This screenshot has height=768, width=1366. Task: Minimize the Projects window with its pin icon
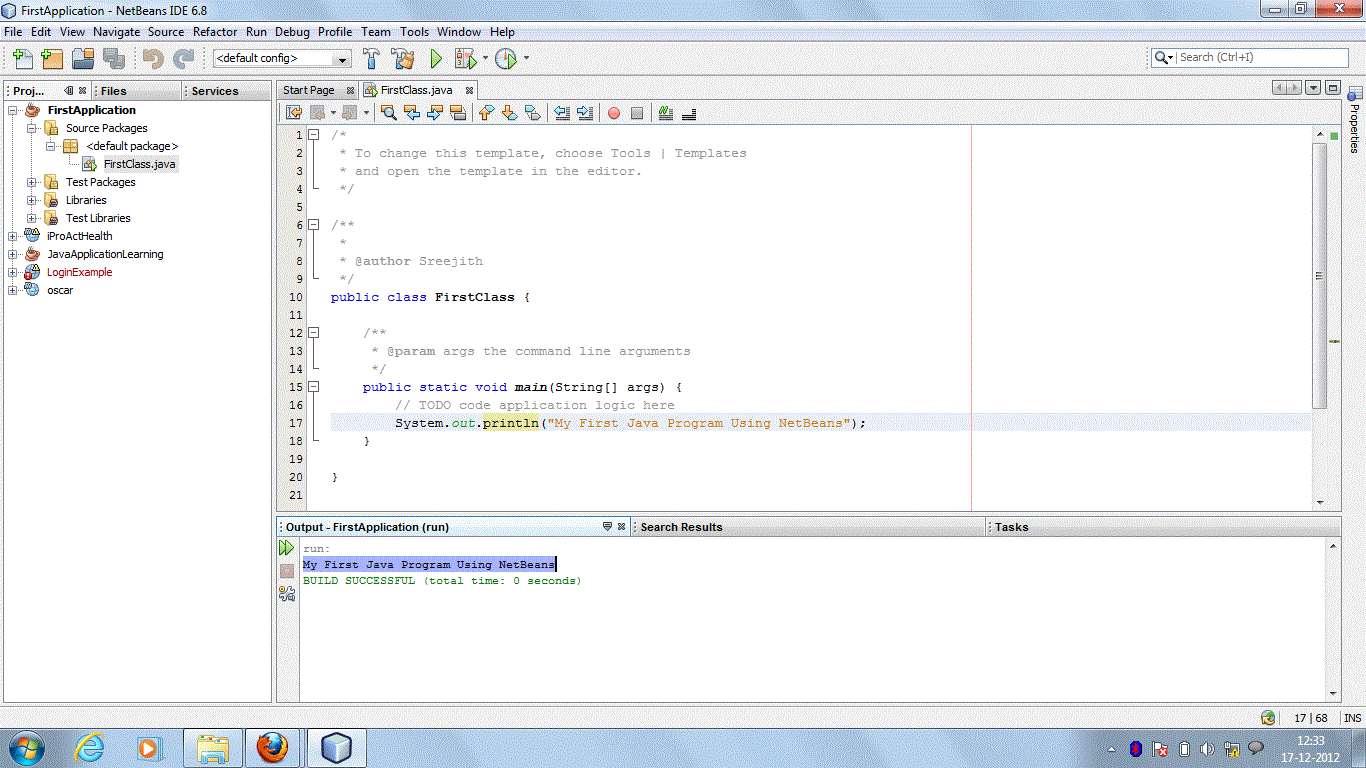[x=68, y=91]
